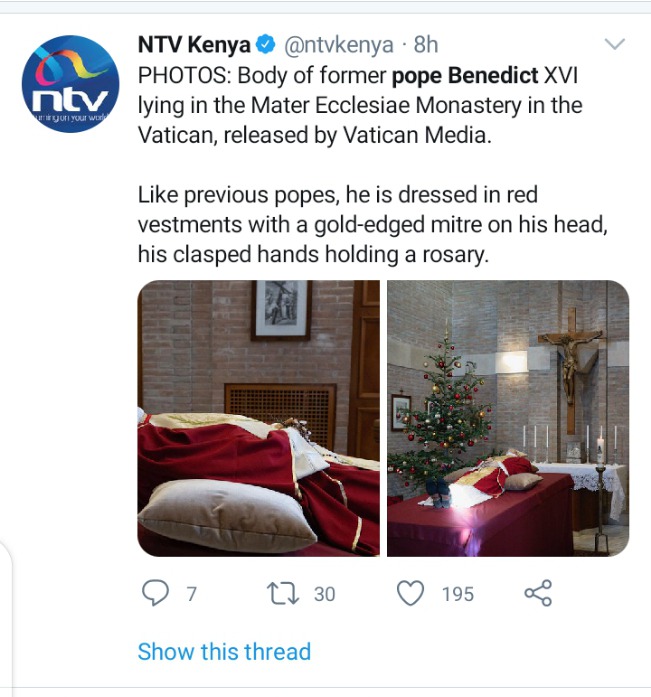Open the reply comment icon

[155, 593]
